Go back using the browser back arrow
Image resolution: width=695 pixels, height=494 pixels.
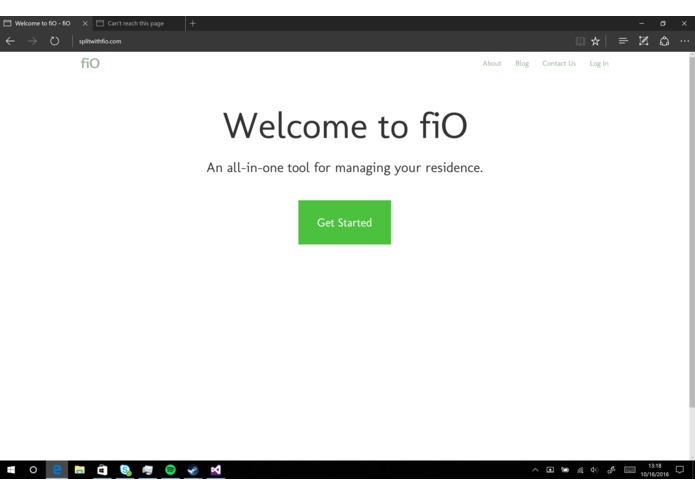[10, 41]
